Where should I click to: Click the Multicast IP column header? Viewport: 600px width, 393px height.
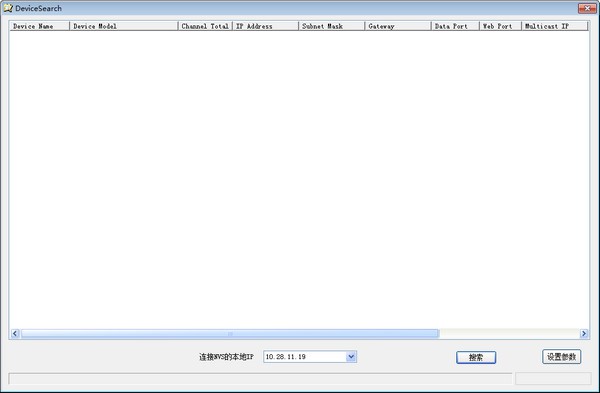point(554,26)
